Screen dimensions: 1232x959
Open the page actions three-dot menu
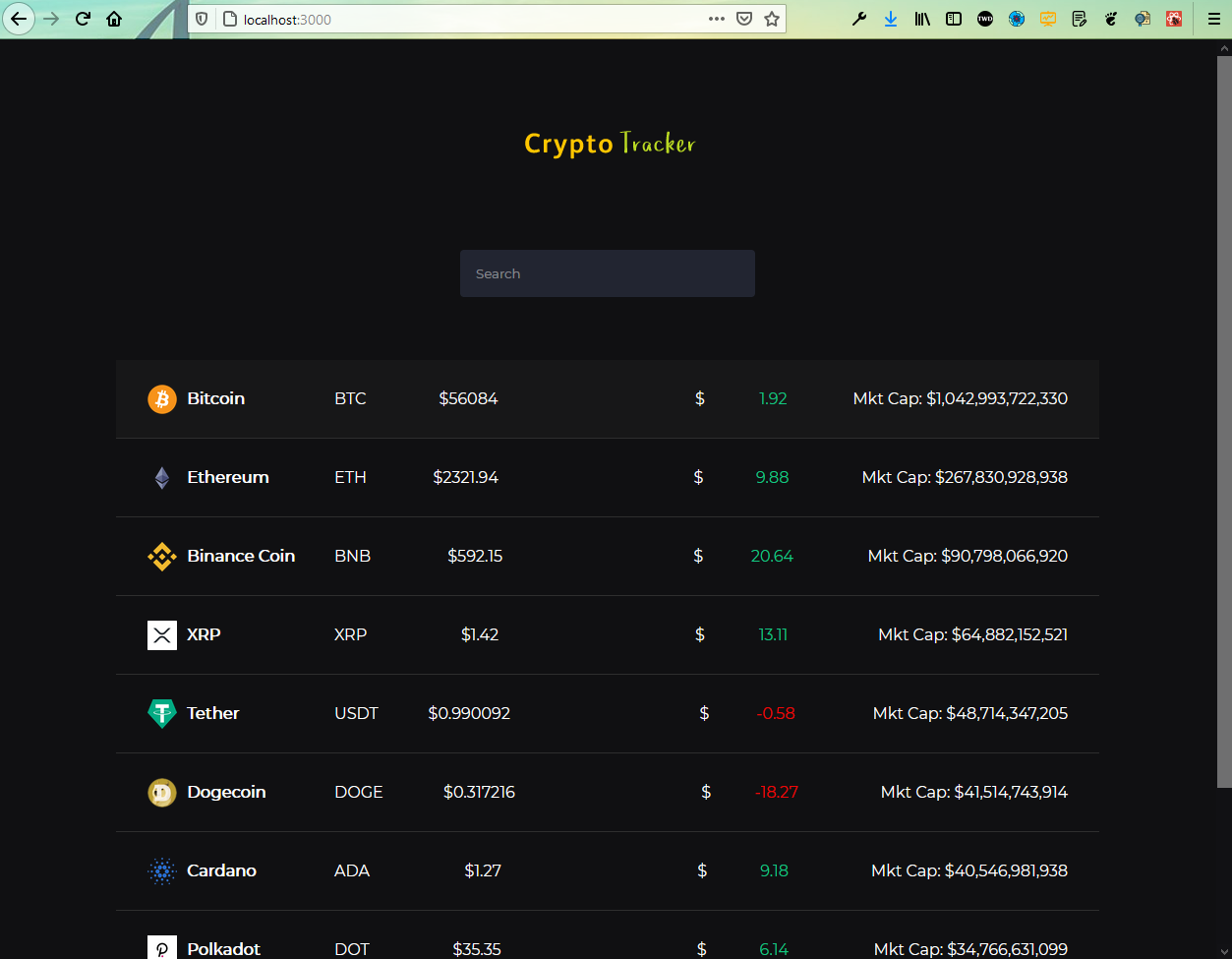717,19
